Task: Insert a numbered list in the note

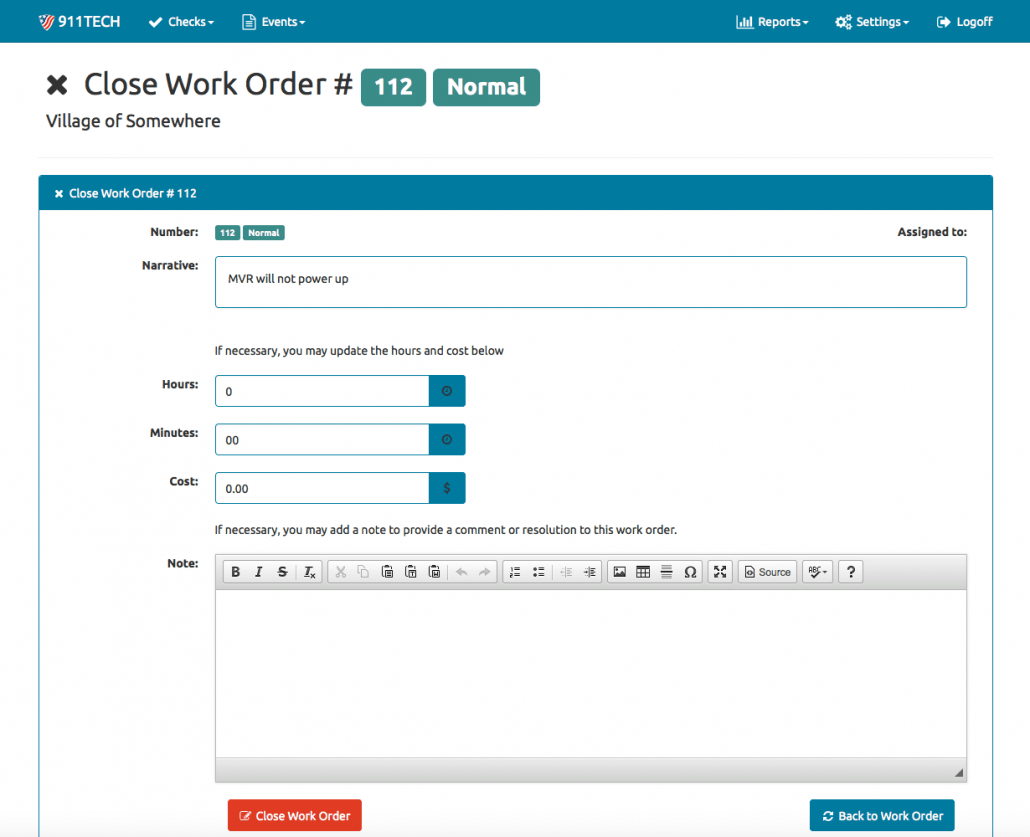Action: [514, 571]
